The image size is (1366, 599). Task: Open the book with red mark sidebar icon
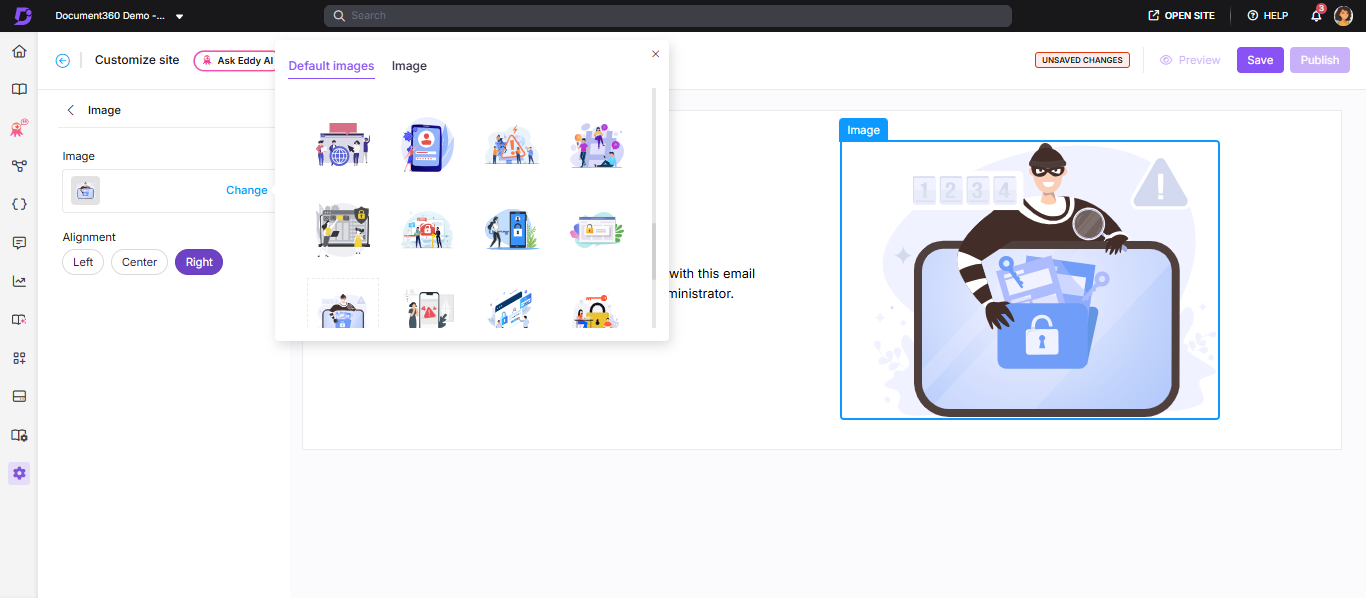pos(19,320)
